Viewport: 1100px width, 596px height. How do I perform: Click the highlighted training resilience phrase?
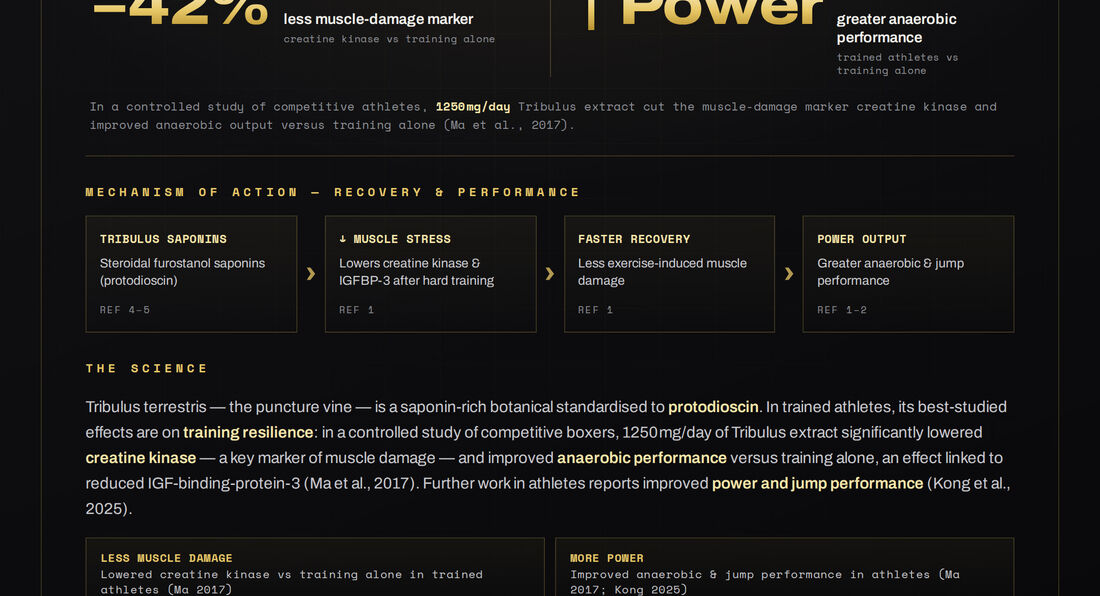248,433
